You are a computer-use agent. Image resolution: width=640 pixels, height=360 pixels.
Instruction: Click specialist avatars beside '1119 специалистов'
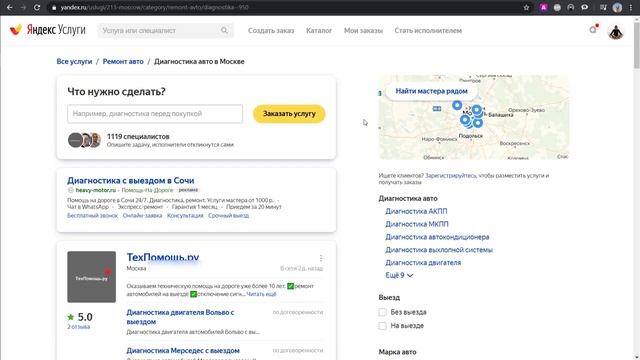pyautogui.click(x=84, y=140)
